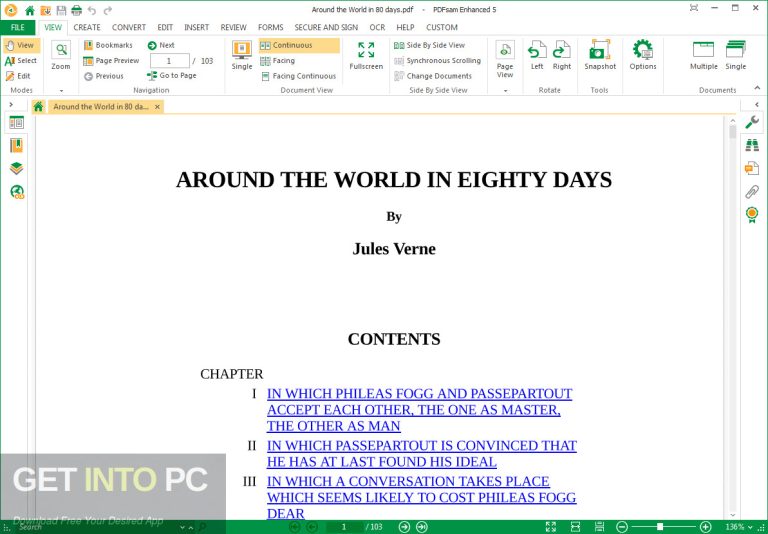Open chapter II link about Passepartout's ideal

[422, 454]
